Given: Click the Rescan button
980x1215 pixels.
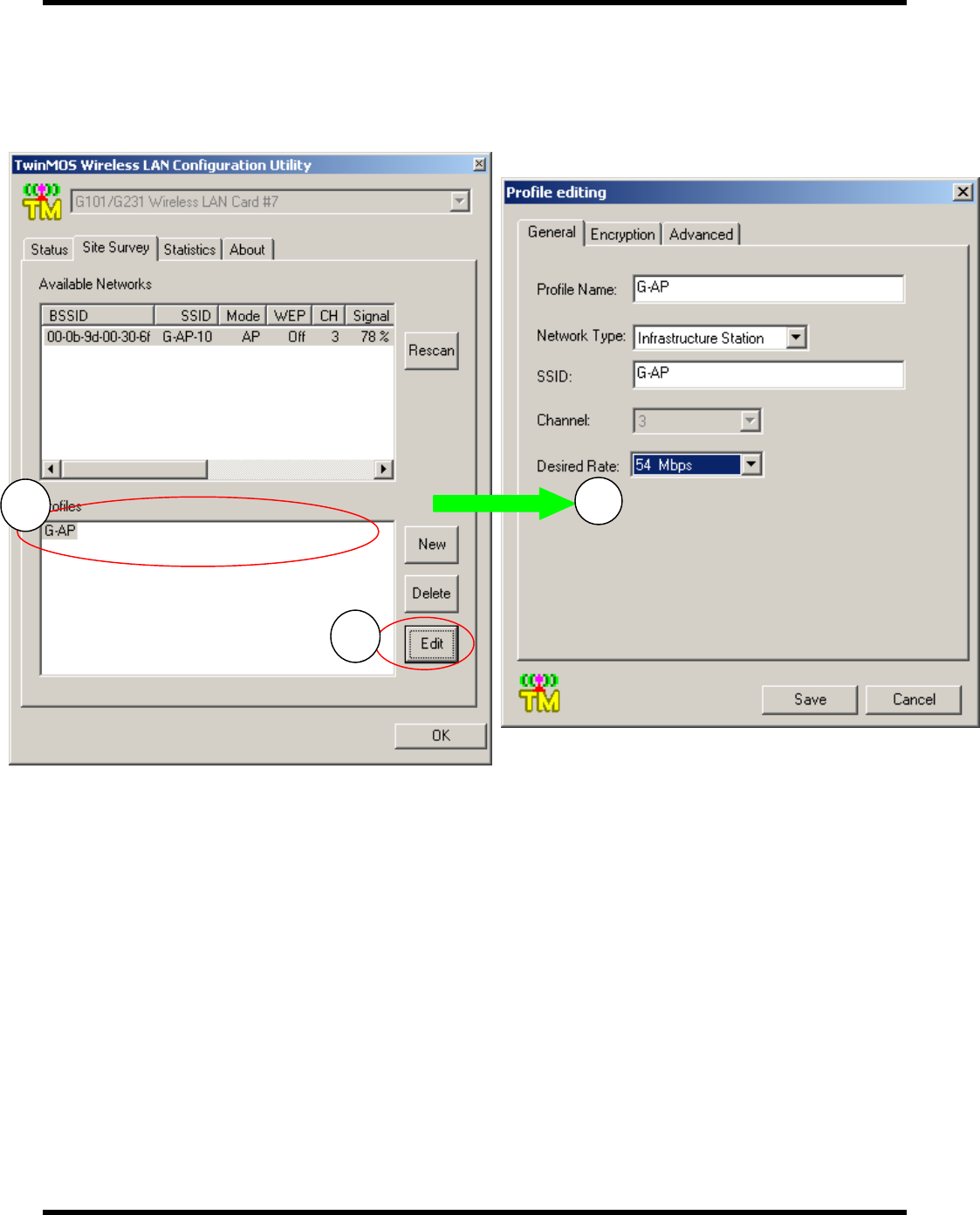Looking at the screenshot, I should pyautogui.click(x=431, y=350).
